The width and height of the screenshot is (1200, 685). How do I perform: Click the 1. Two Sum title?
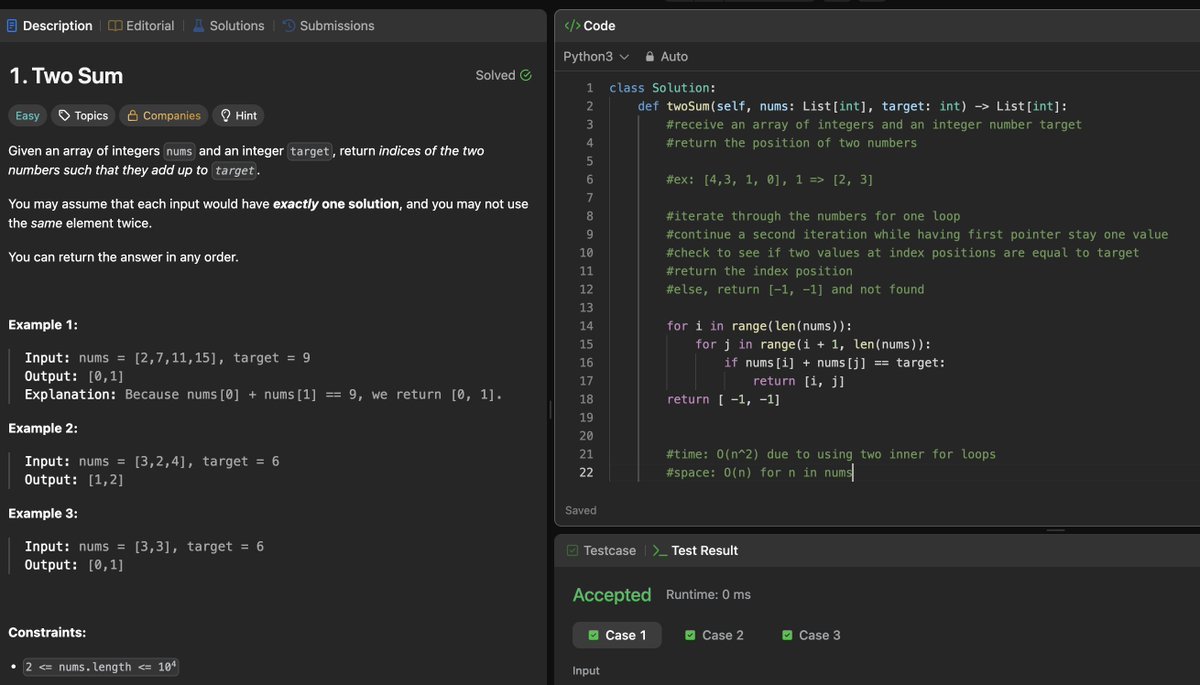coord(66,76)
